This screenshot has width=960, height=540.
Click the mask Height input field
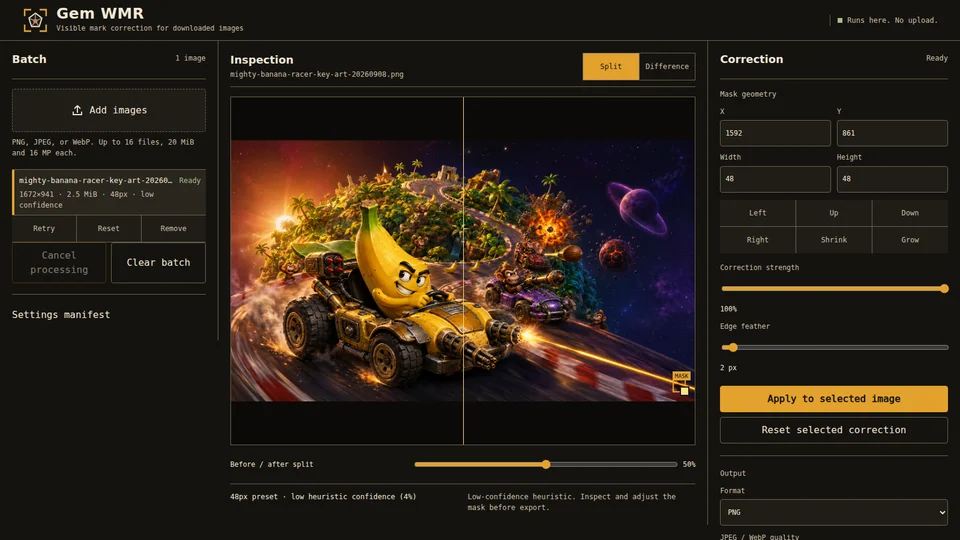[x=892, y=179]
